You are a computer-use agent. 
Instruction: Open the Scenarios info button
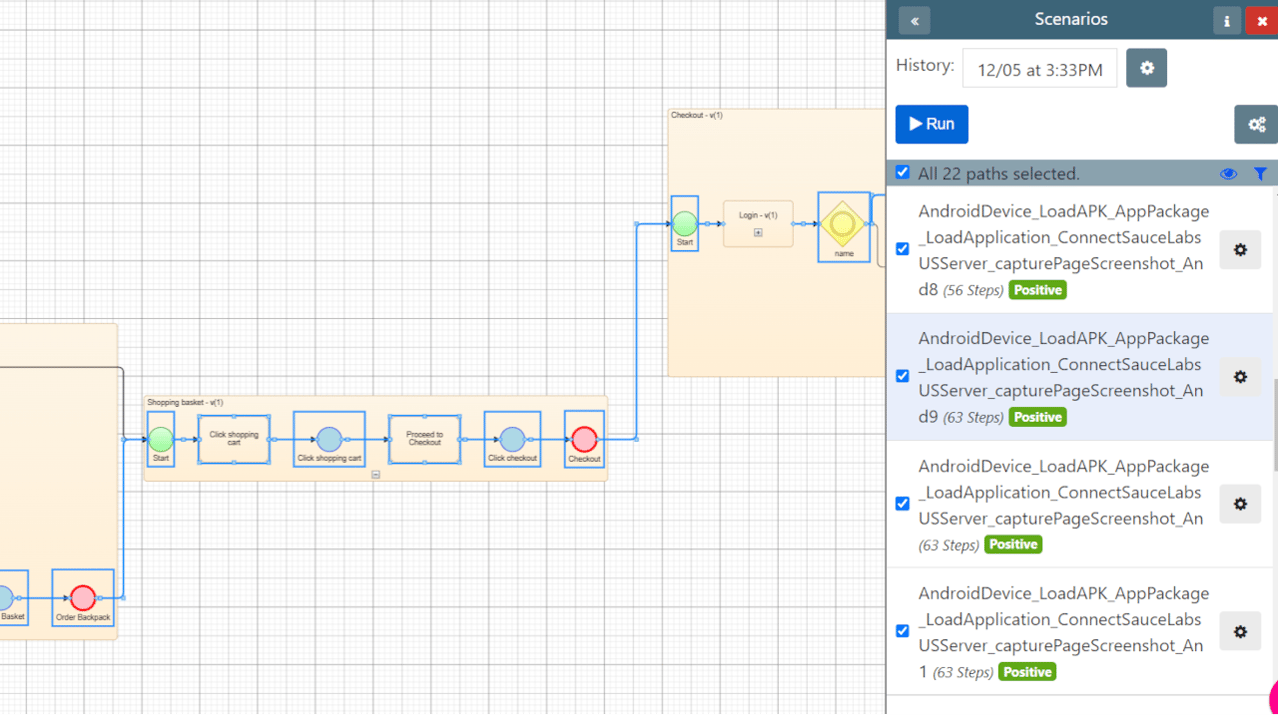(1227, 21)
